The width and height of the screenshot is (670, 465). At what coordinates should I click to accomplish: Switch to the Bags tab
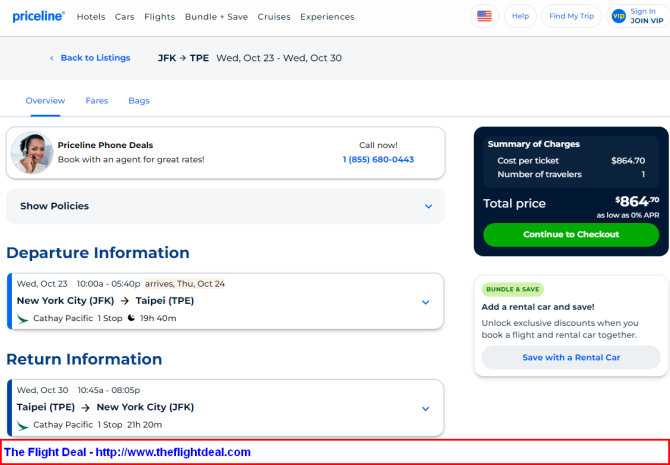click(139, 101)
